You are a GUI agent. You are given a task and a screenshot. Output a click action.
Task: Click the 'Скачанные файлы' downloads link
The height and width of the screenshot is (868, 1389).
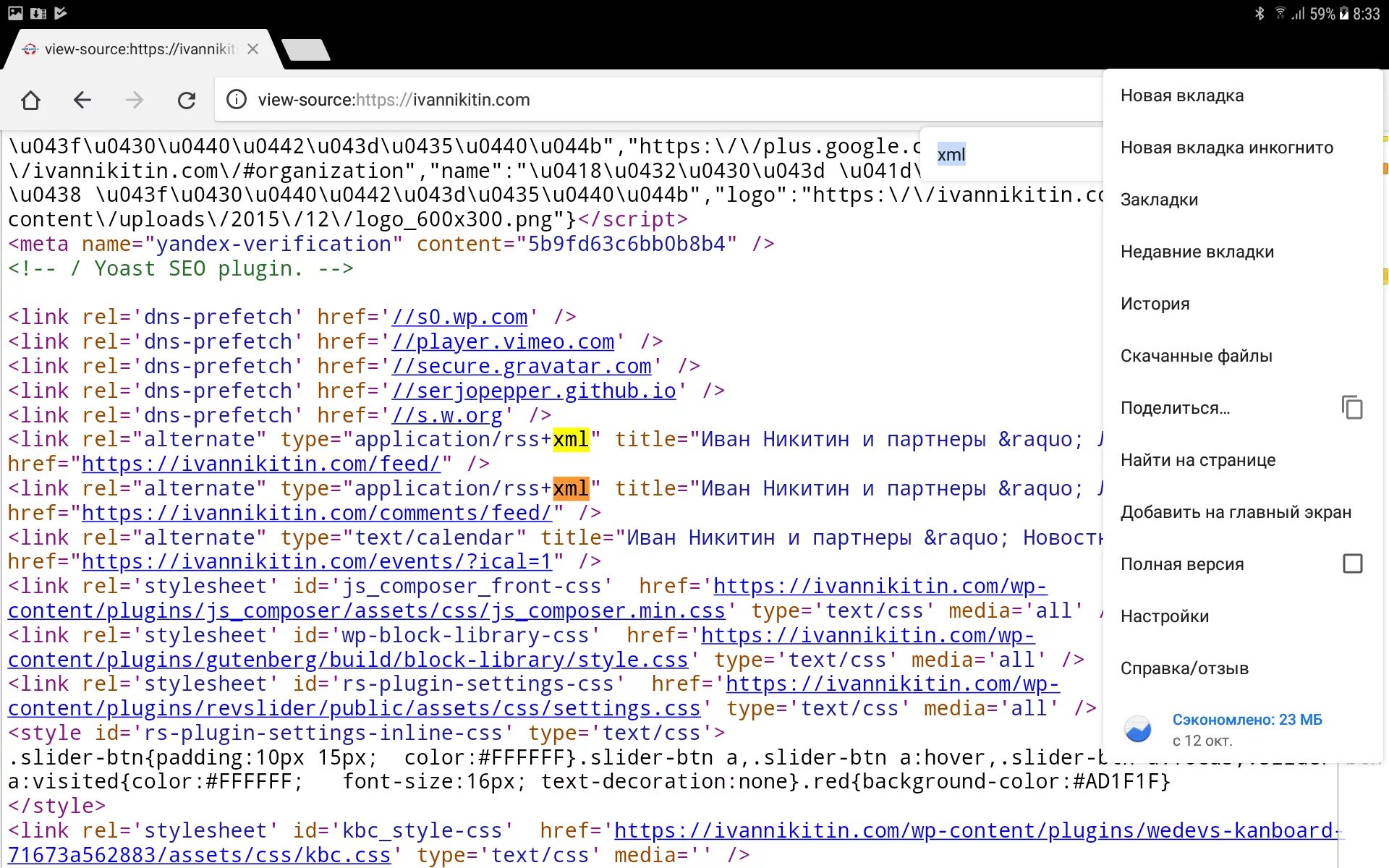pyautogui.click(x=1196, y=355)
